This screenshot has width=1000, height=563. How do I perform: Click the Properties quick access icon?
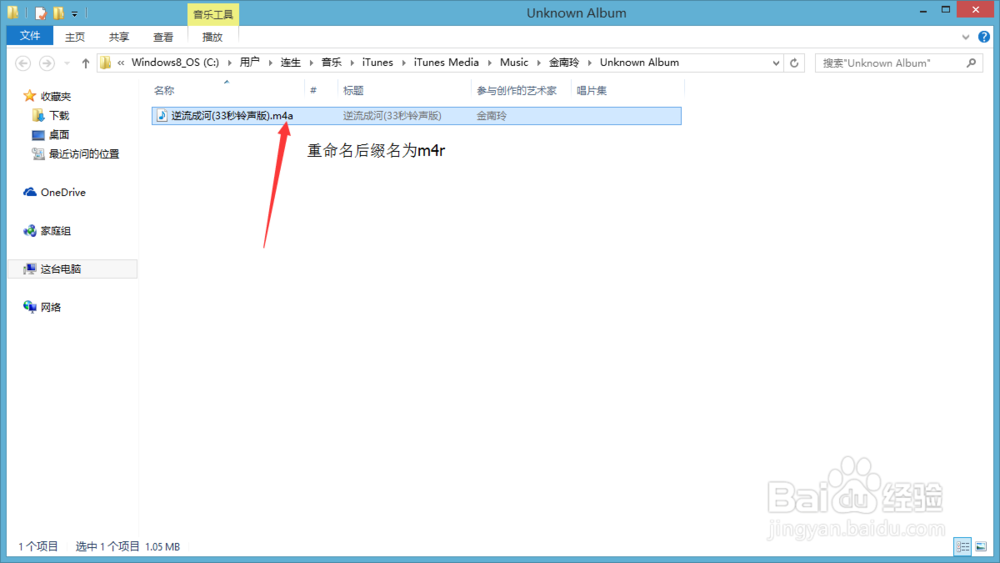click(x=41, y=13)
